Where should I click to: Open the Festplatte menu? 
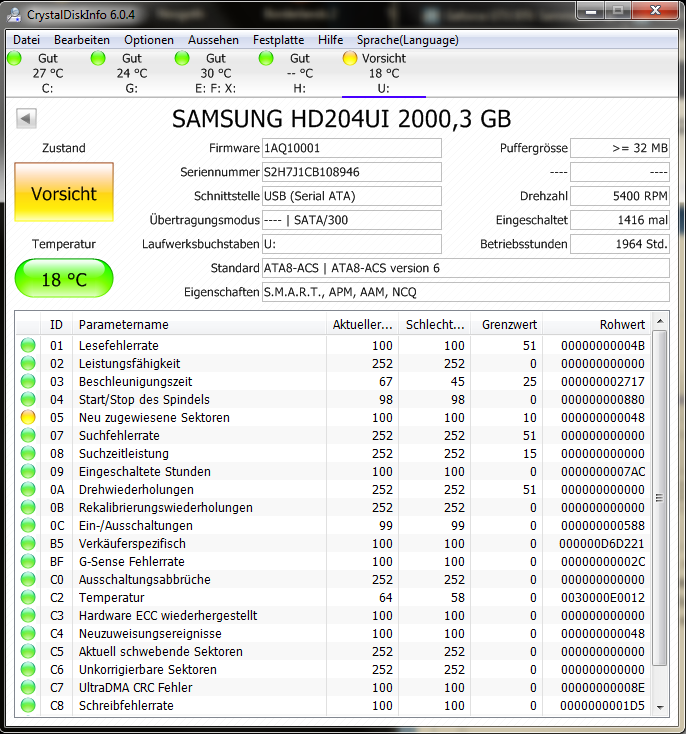(x=278, y=40)
